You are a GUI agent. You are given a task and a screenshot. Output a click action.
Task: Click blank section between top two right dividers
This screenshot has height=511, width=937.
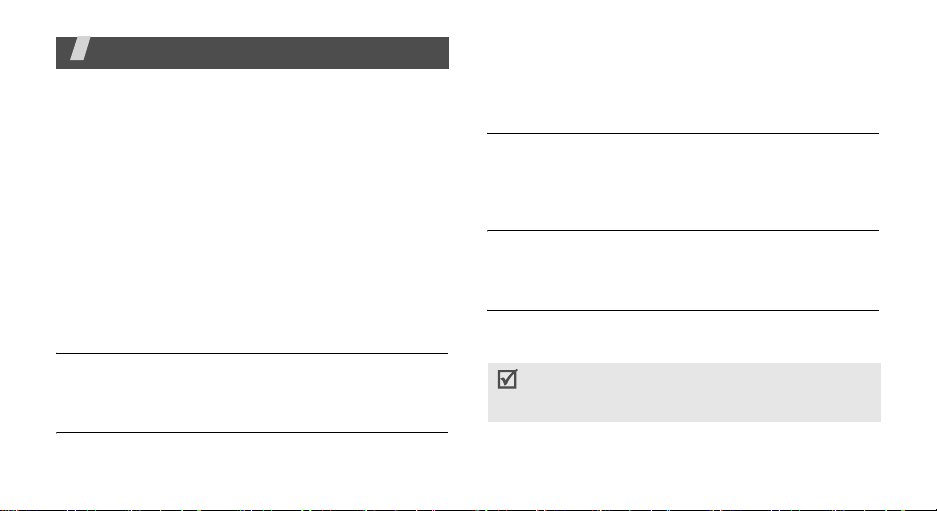point(683,182)
